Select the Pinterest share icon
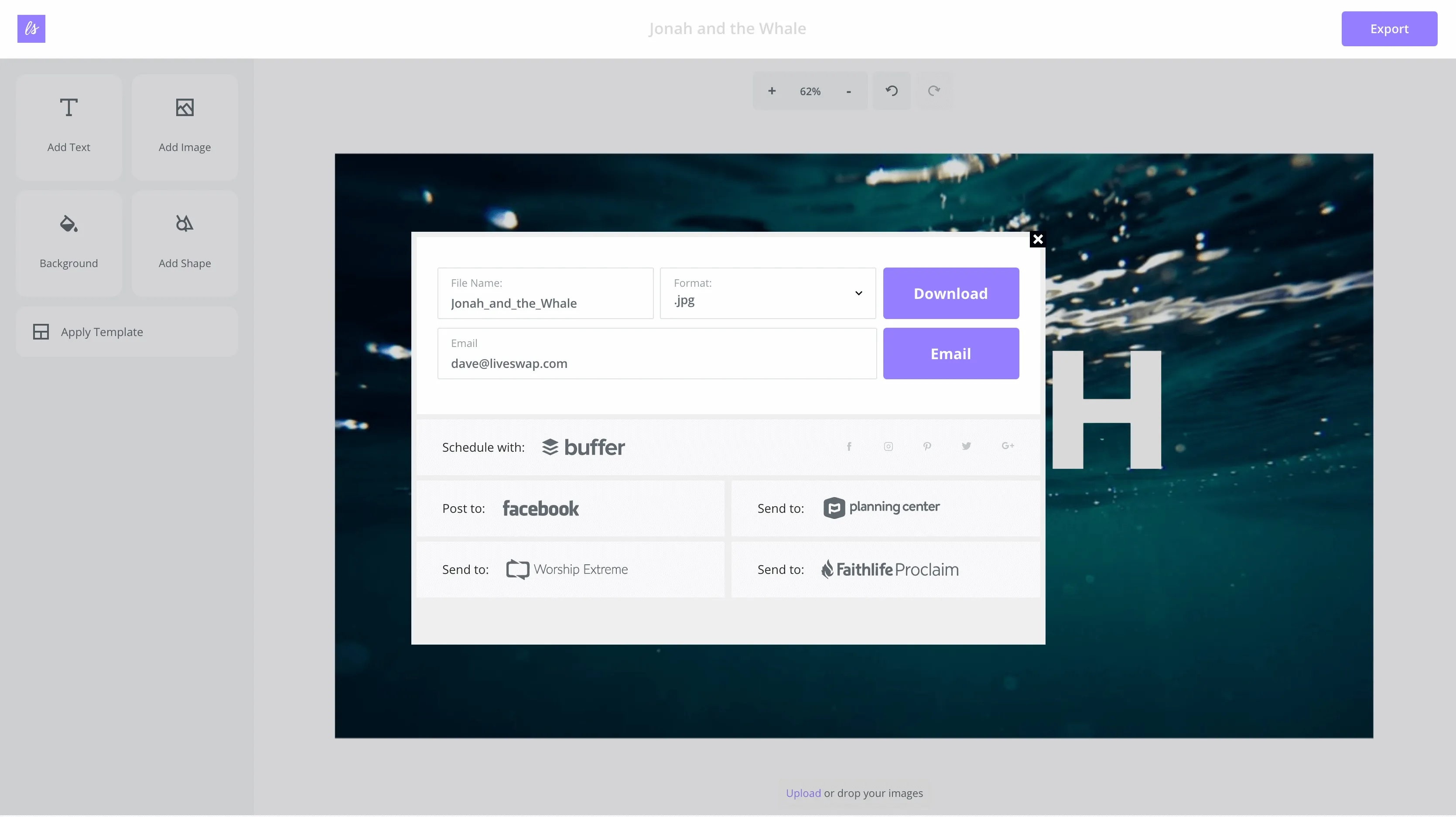This screenshot has height=817, width=1456. tap(927, 446)
